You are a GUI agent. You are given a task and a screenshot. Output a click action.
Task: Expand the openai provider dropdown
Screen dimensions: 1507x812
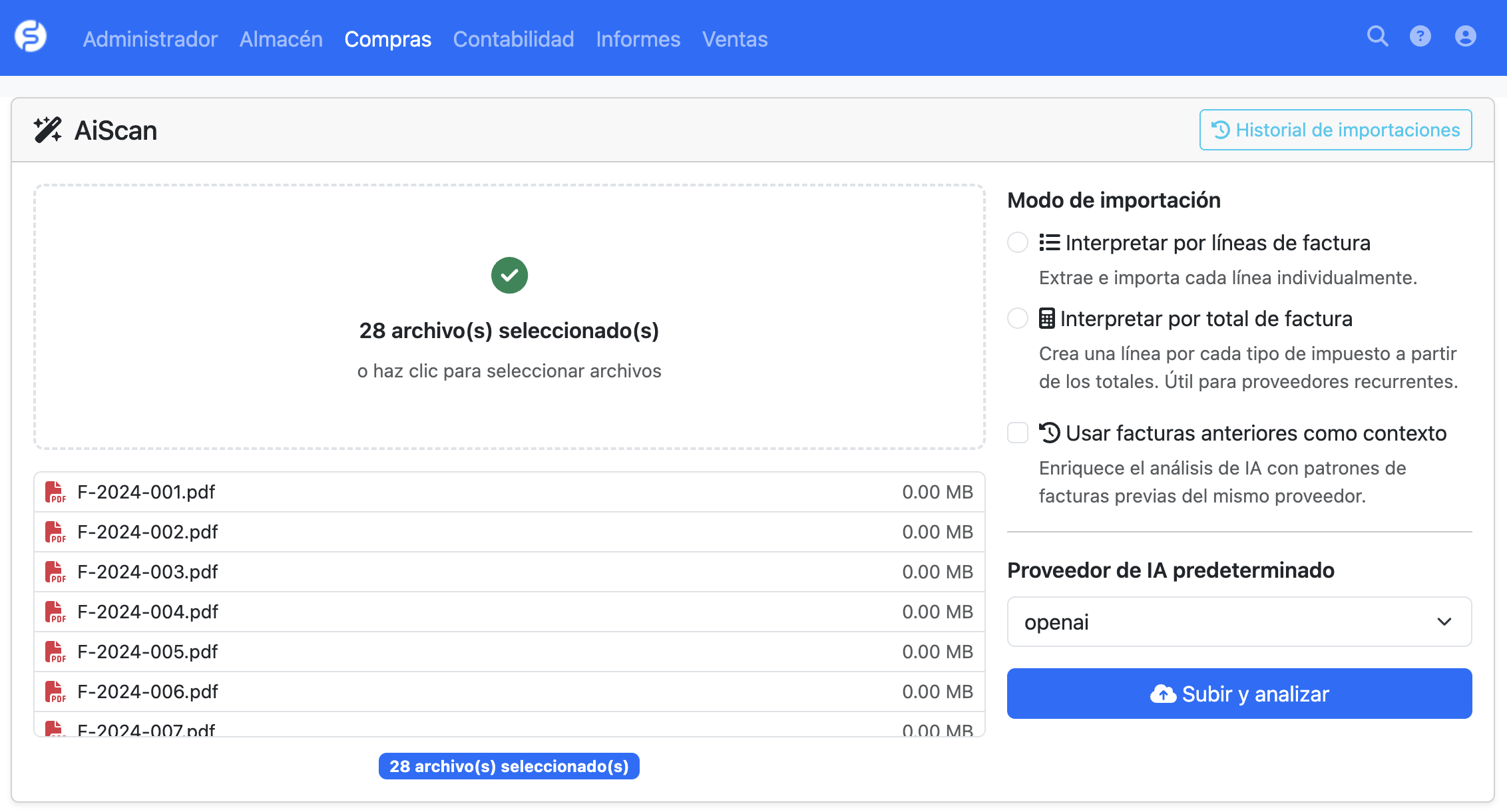(x=1239, y=622)
